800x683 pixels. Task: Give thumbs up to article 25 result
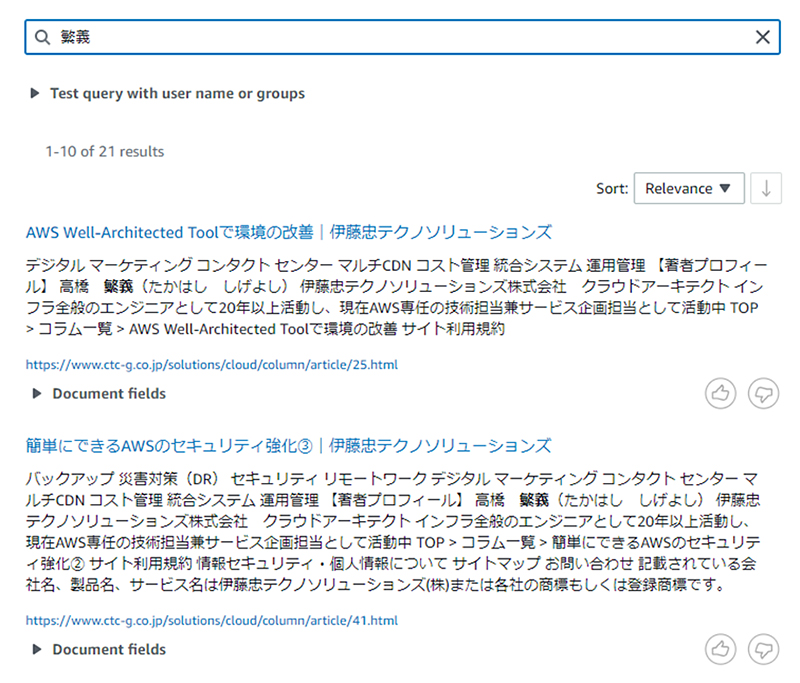click(720, 393)
